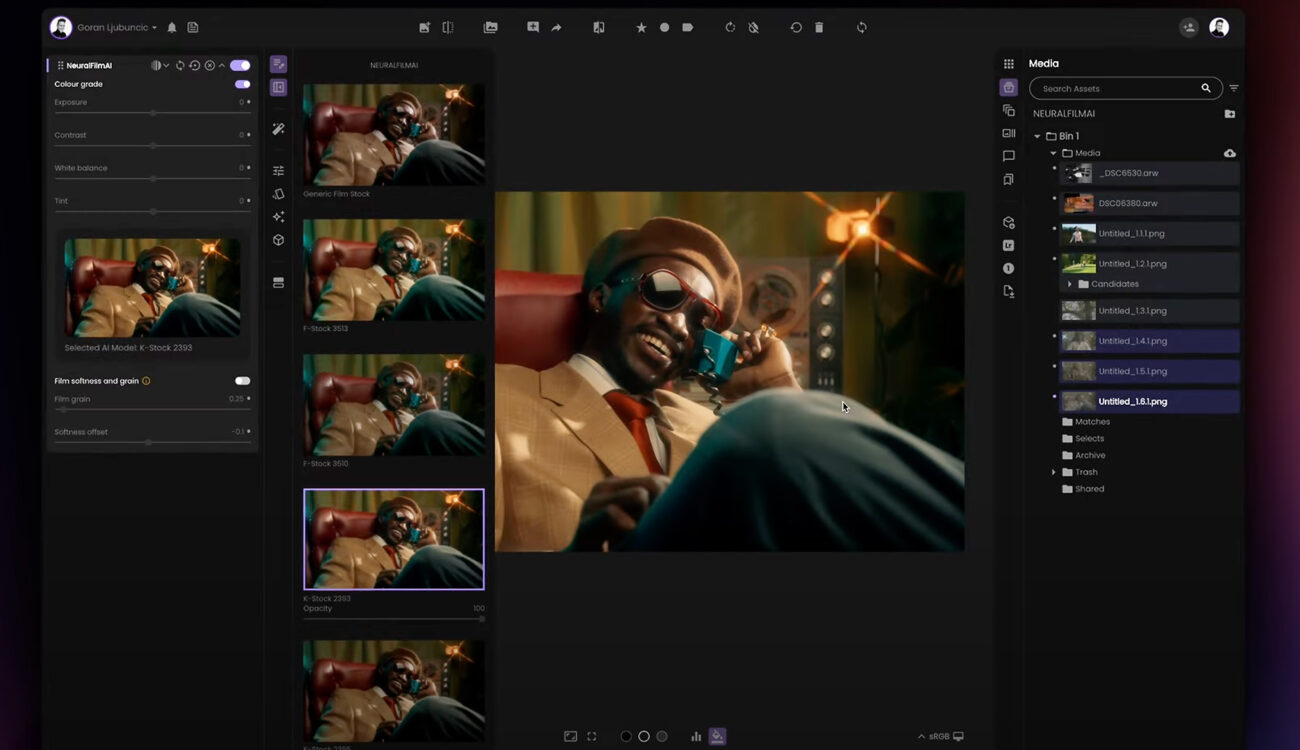The height and width of the screenshot is (750, 1300).
Task: Toggle the edit notes panel button
Action: click(x=278, y=64)
